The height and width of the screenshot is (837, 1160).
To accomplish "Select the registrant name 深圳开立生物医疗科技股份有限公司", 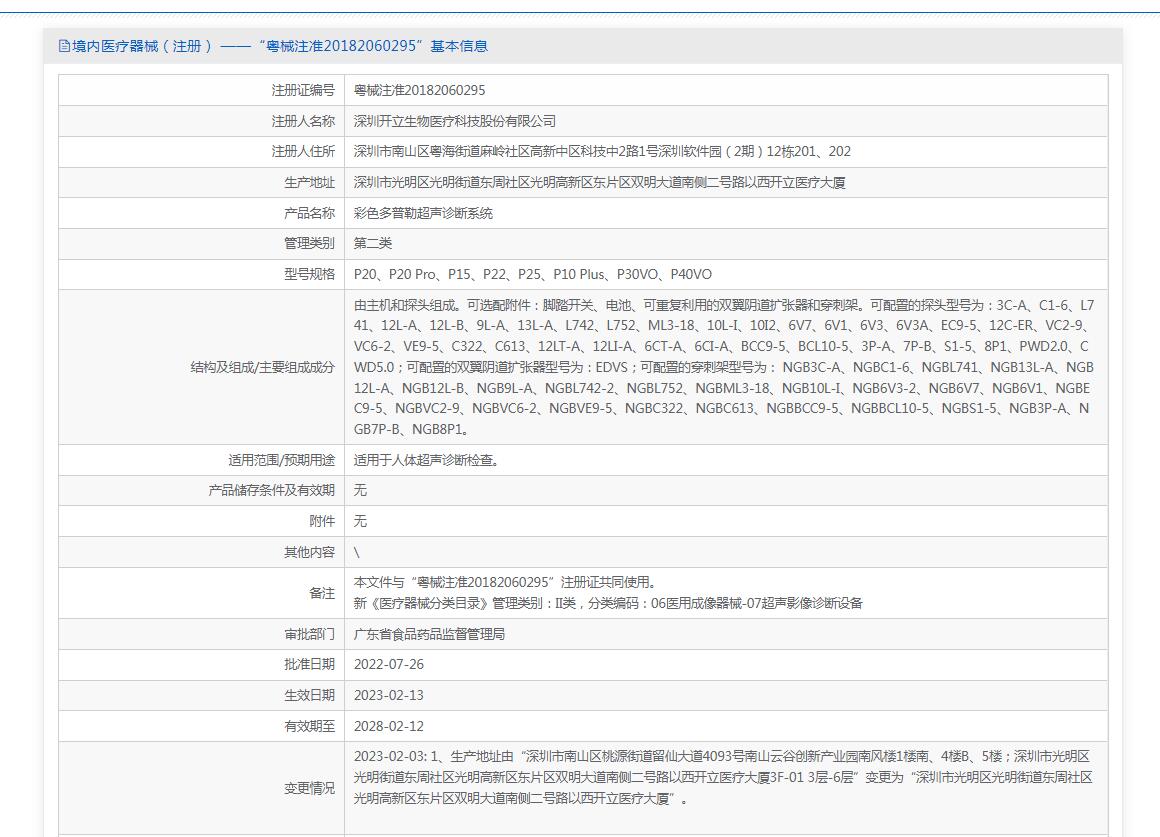I will (455, 121).
